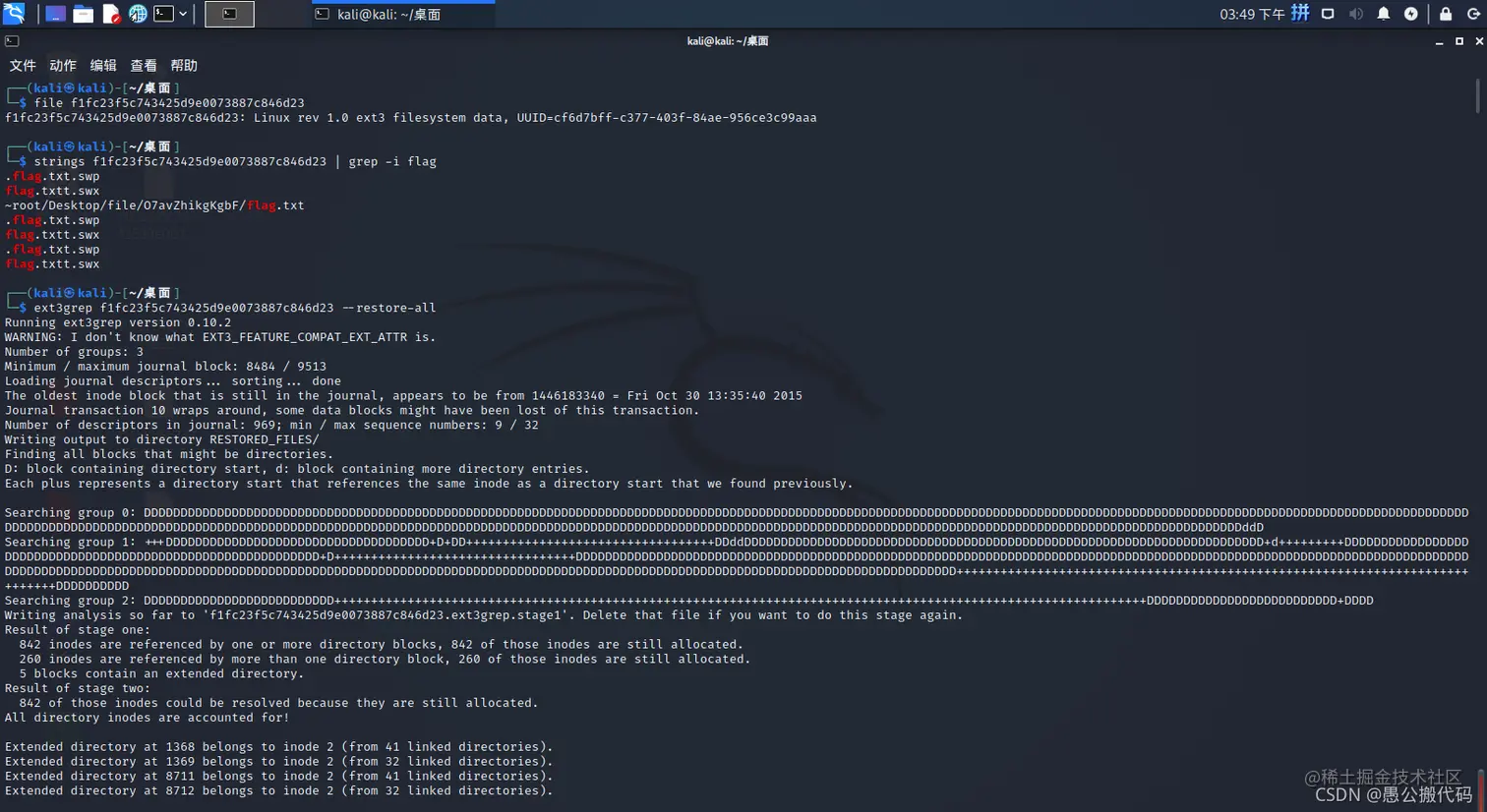Open the 帮助 menu

[x=184, y=66]
